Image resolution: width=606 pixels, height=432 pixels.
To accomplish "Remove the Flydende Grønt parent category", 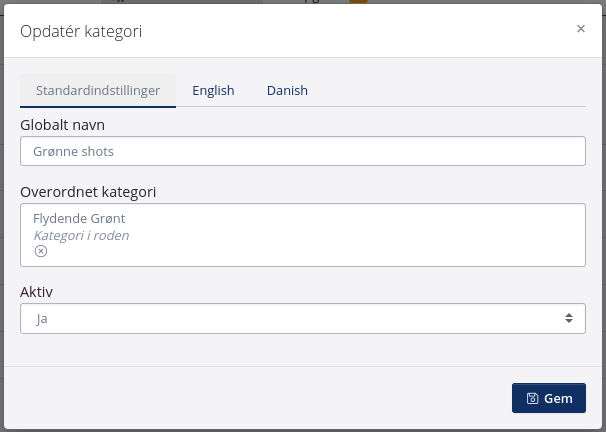I will 41,252.
